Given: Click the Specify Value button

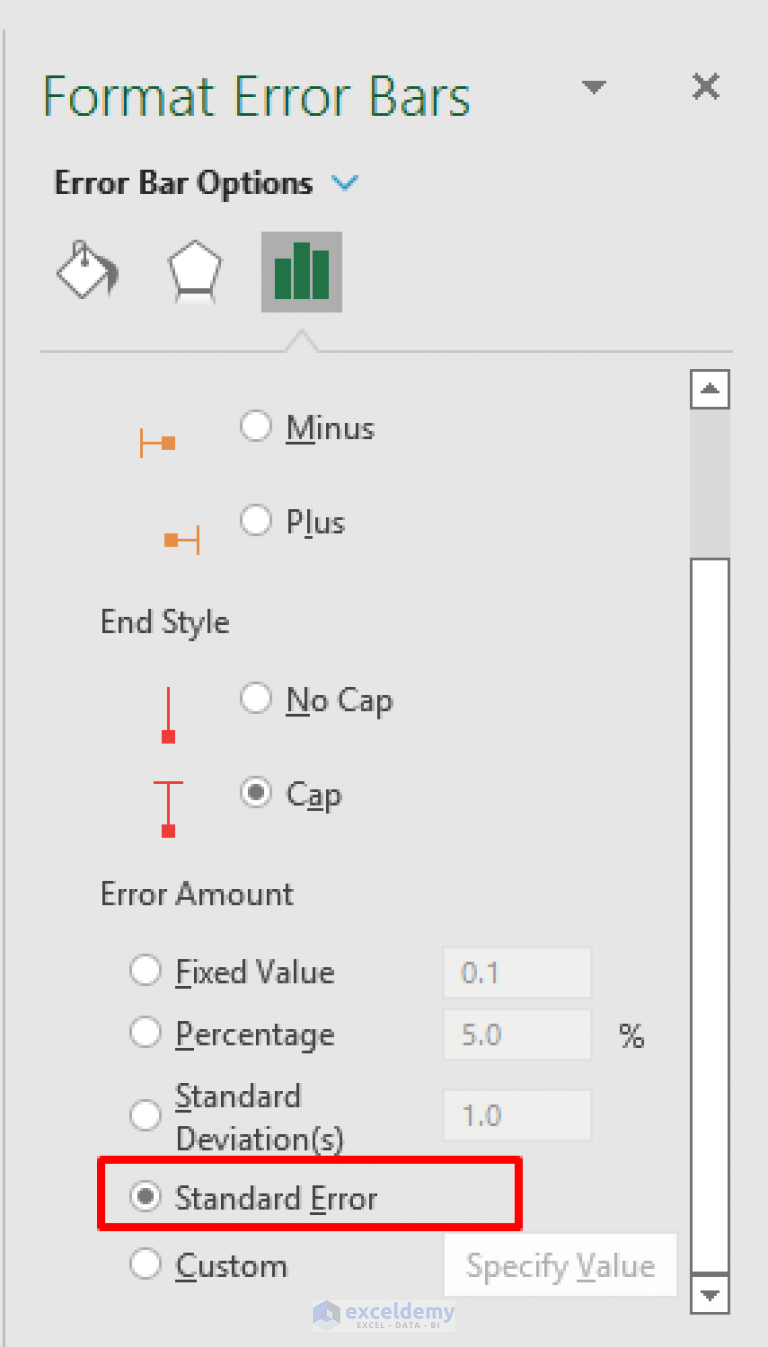Looking at the screenshot, I should point(559,1265).
